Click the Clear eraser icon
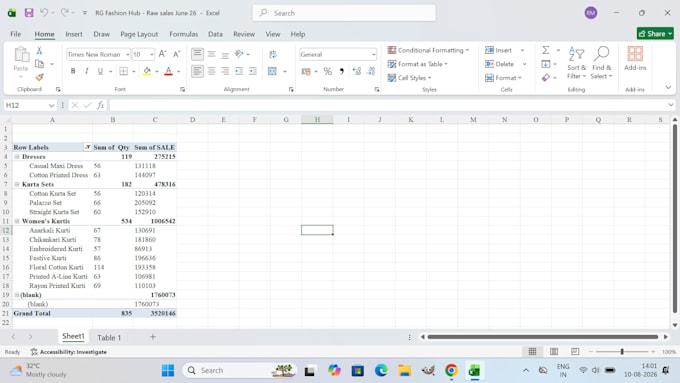The width and height of the screenshot is (680, 383). (x=546, y=78)
